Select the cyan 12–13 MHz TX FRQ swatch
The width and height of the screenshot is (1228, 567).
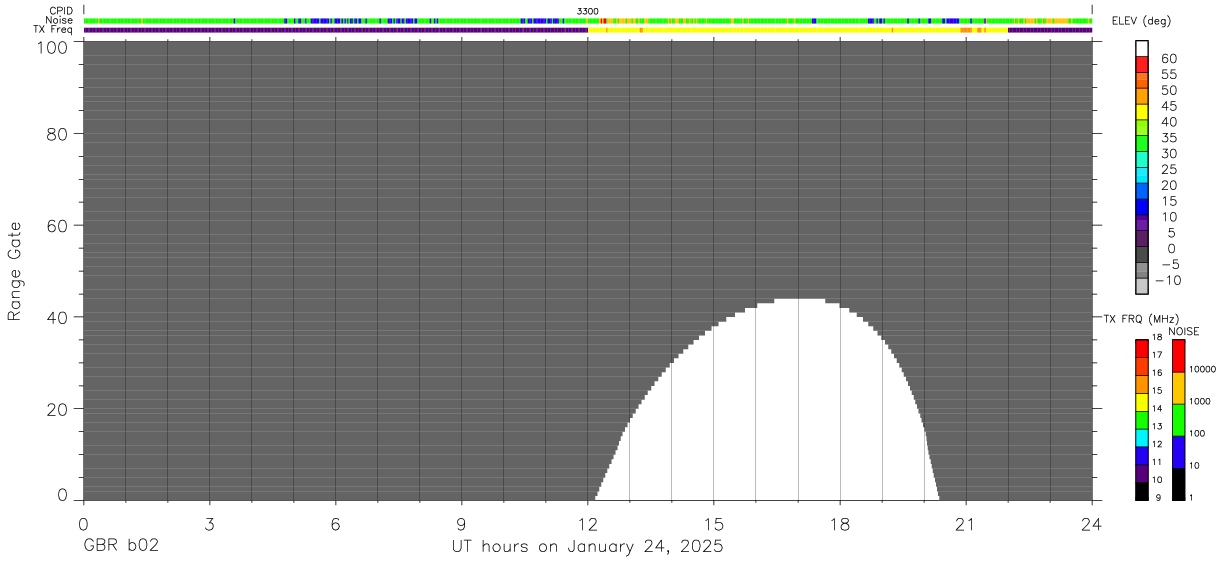pos(1142,437)
